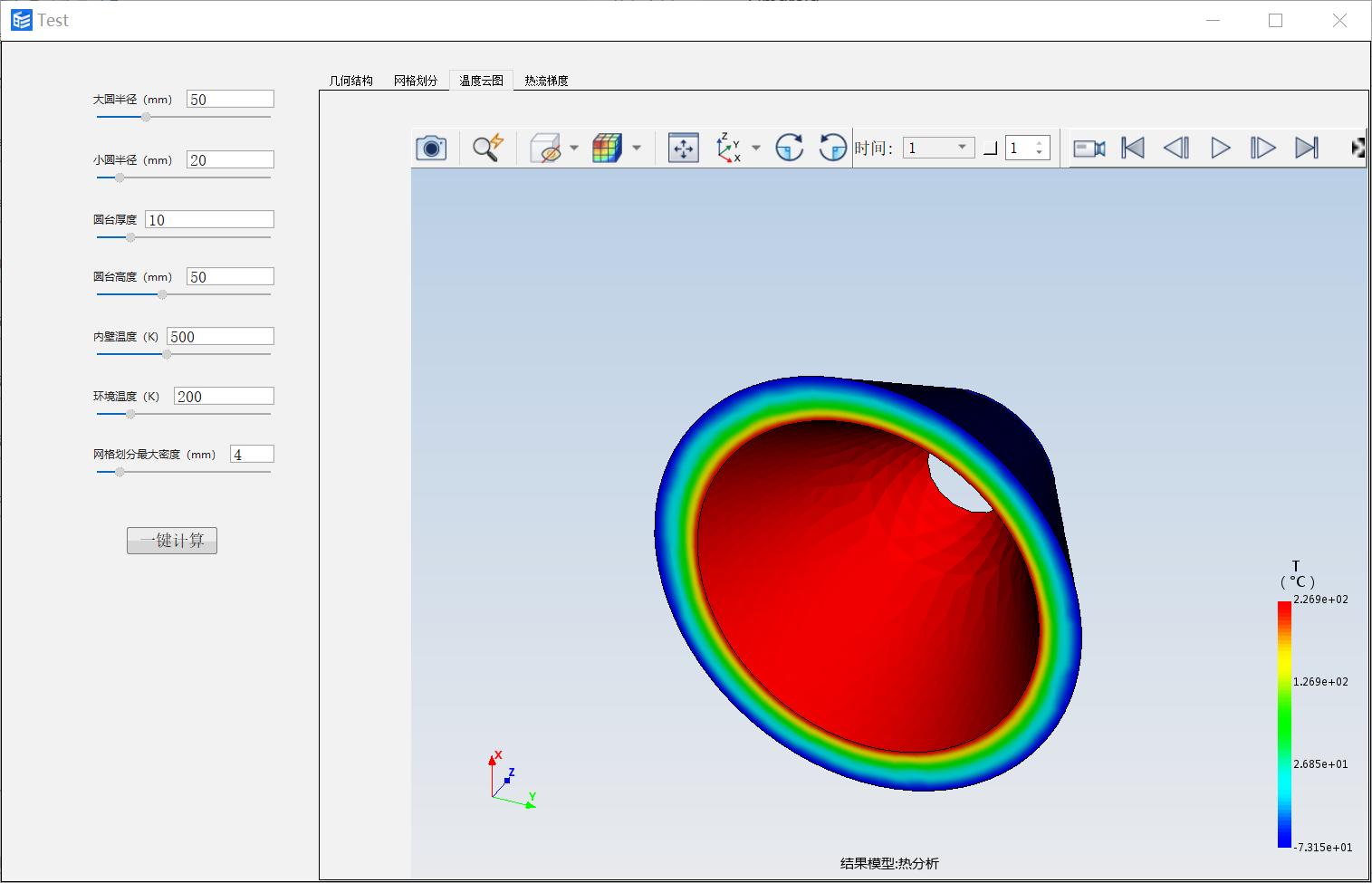
Task: Click the Test app icon in title bar
Action: 22,20
